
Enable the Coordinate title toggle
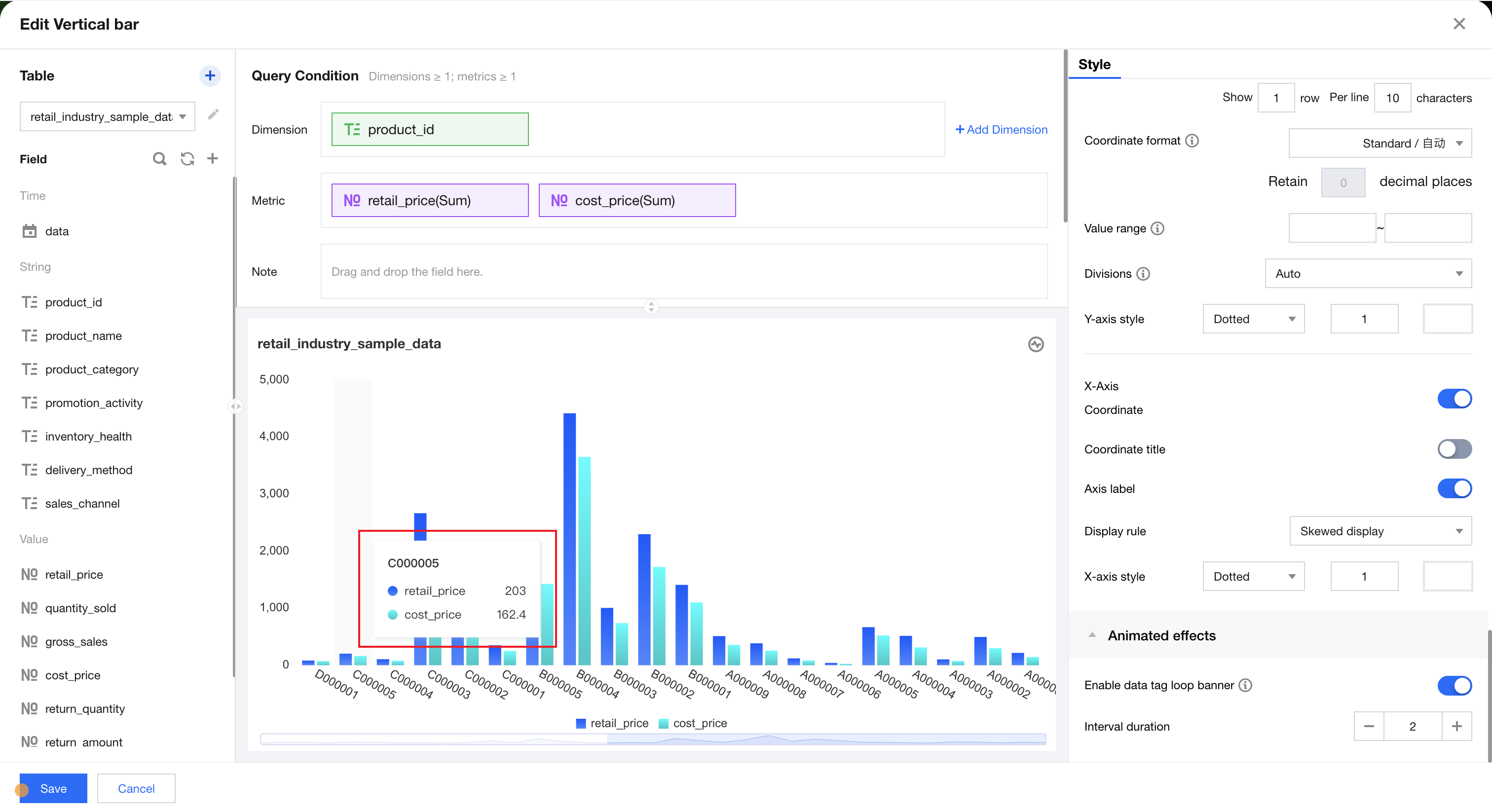coord(1454,449)
